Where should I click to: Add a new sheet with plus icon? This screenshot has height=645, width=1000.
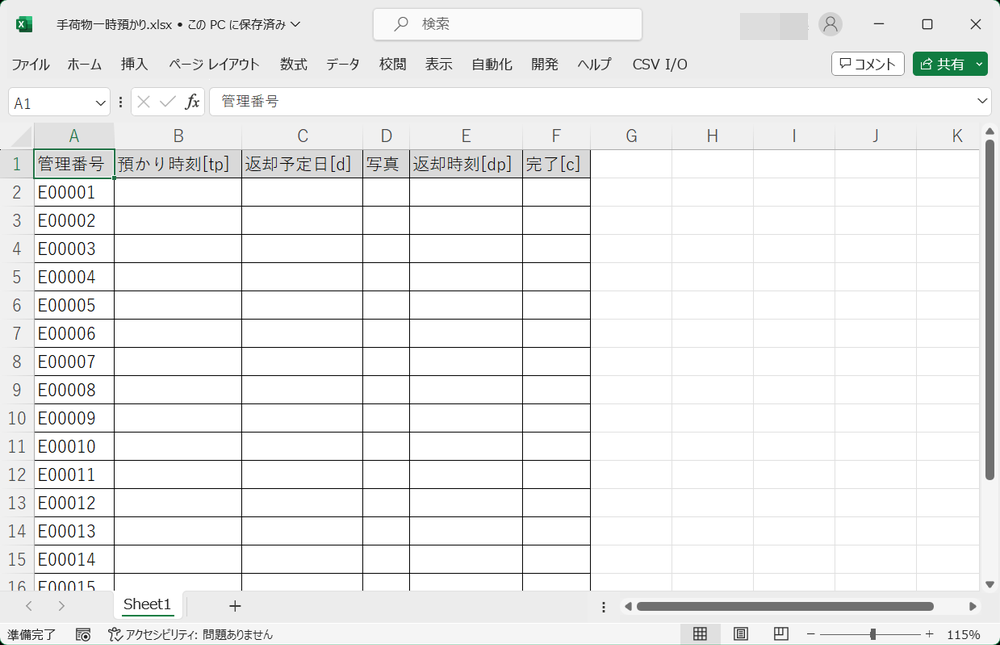(235, 606)
